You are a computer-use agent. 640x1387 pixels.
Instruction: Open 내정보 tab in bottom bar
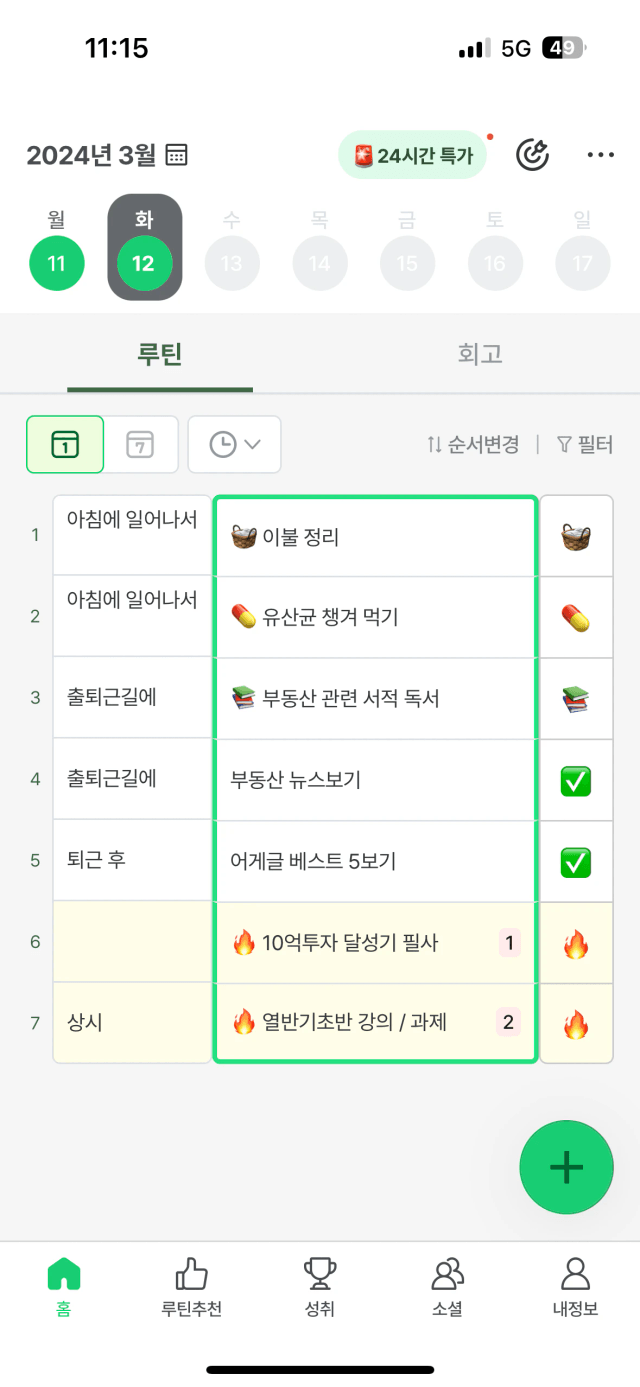coord(575,1287)
